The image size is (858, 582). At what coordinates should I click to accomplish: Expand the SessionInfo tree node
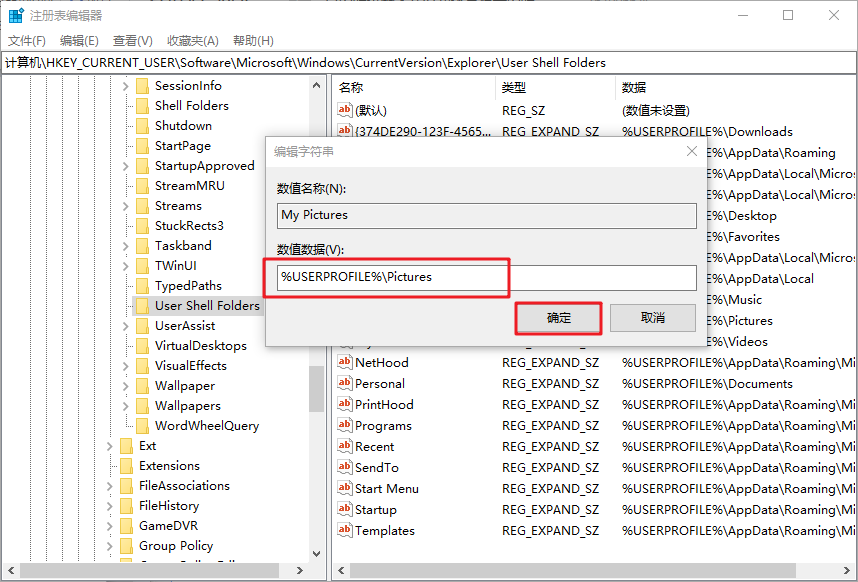(x=126, y=86)
